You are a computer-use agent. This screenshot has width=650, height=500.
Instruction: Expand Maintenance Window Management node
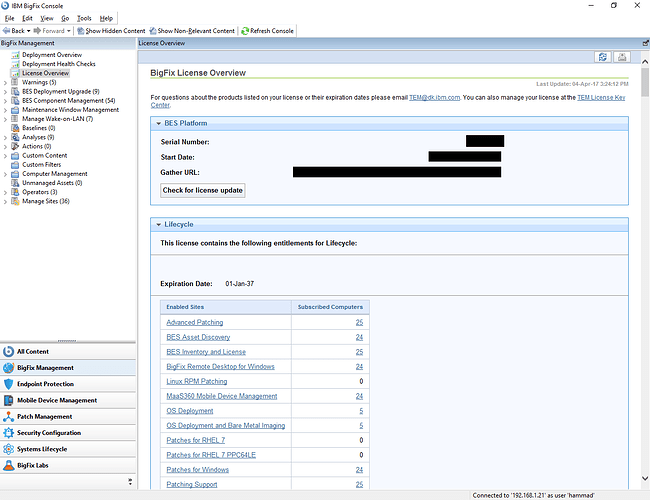pyautogui.click(x=5, y=110)
